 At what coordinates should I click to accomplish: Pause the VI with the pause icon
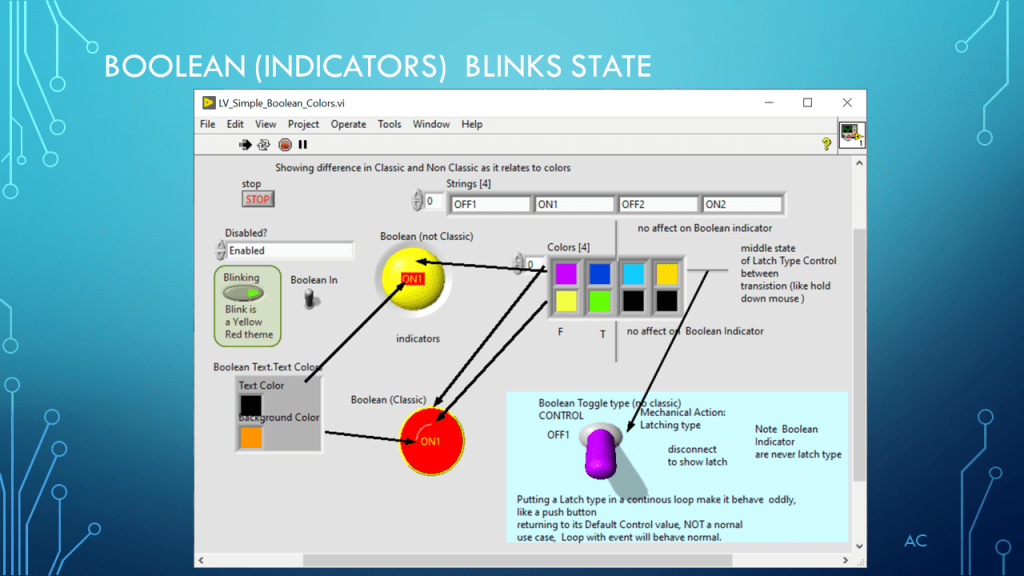302,145
